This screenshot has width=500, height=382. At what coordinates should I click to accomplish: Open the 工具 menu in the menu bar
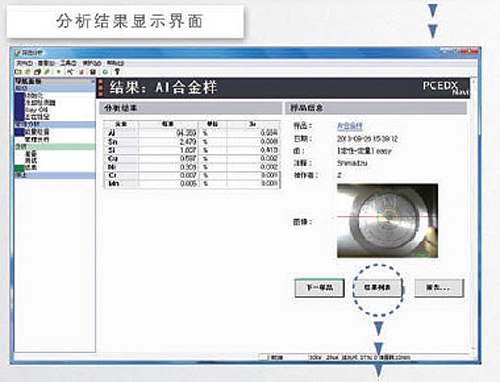tap(68, 63)
